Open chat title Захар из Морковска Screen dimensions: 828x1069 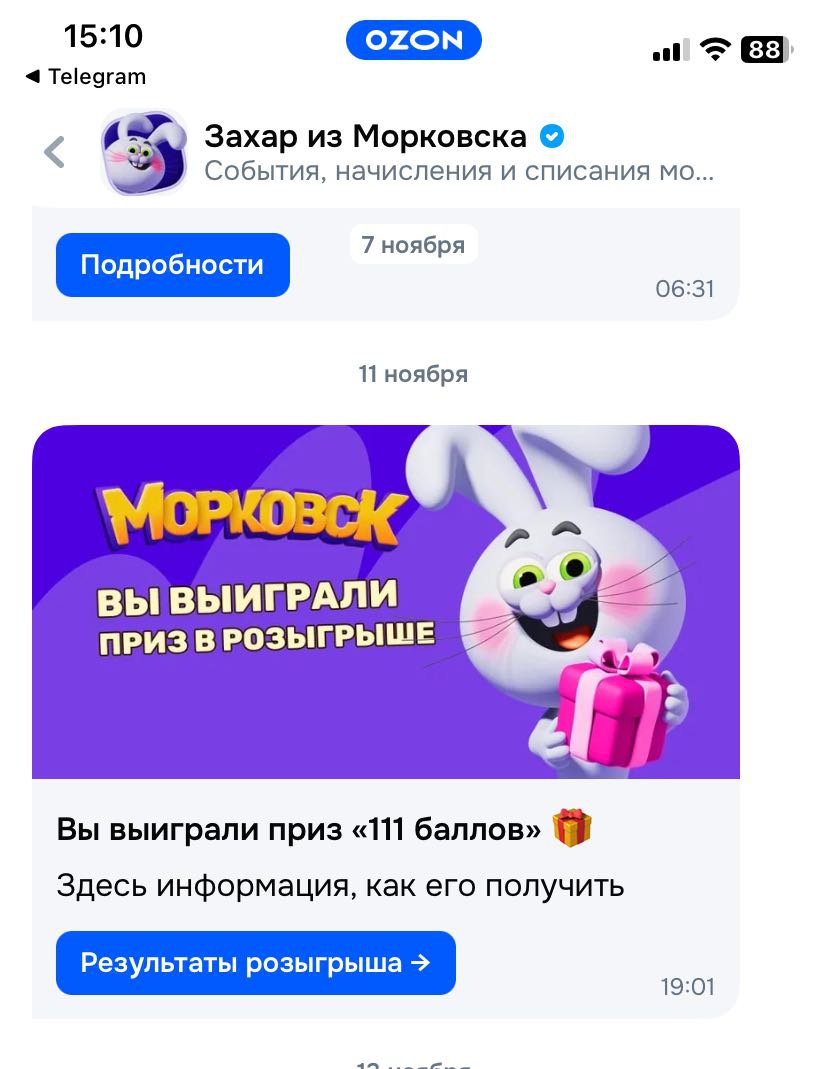(x=366, y=136)
